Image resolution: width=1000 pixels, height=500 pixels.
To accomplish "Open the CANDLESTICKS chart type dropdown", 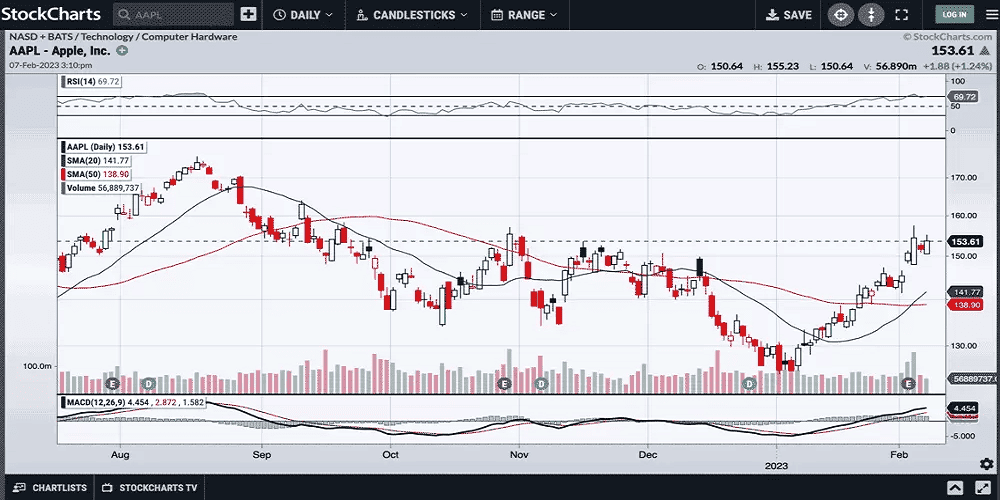I will coord(413,15).
